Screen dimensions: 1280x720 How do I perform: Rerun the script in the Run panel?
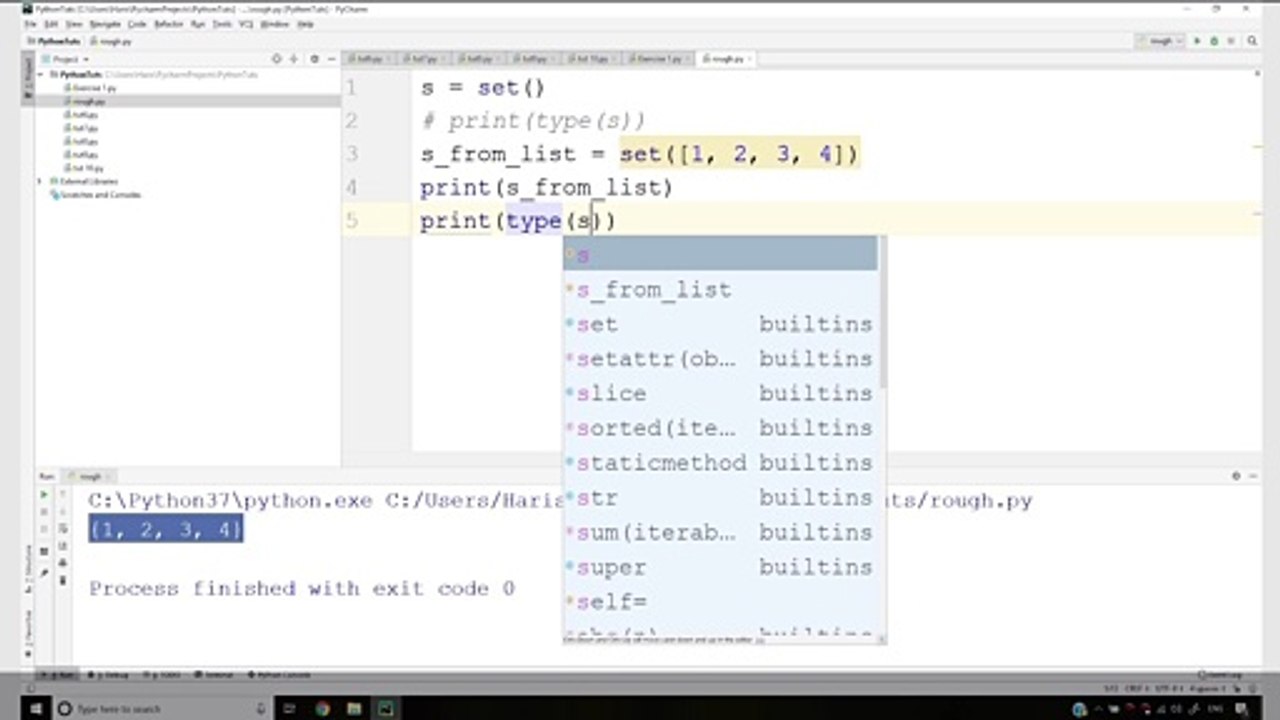pyautogui.click(x=43, y=495)
